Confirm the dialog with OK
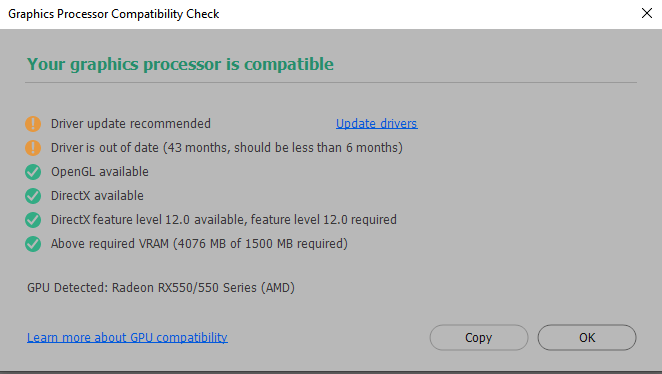This screenshot has height=374, width=662. [x=587, y=338]
